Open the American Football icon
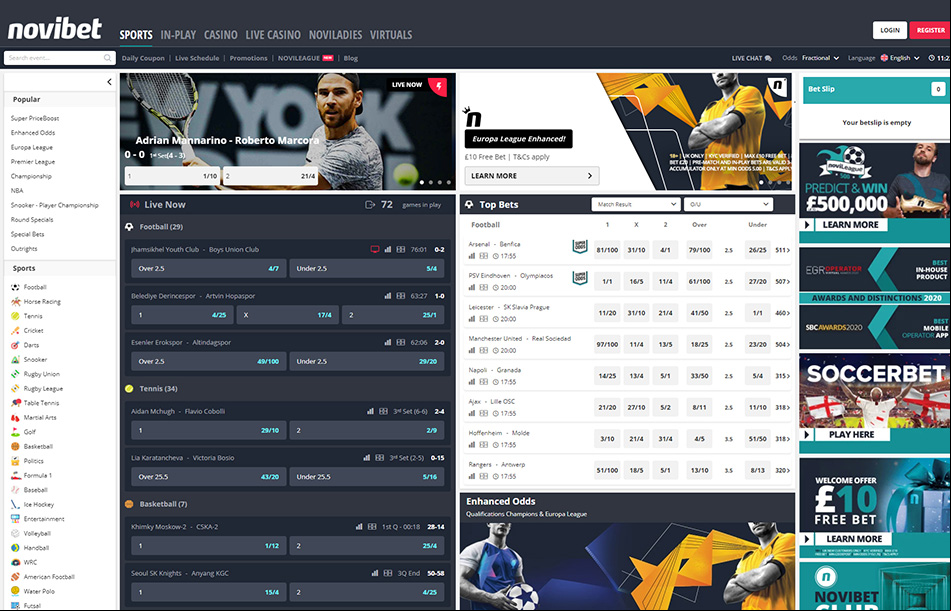 tap(15, 577)
